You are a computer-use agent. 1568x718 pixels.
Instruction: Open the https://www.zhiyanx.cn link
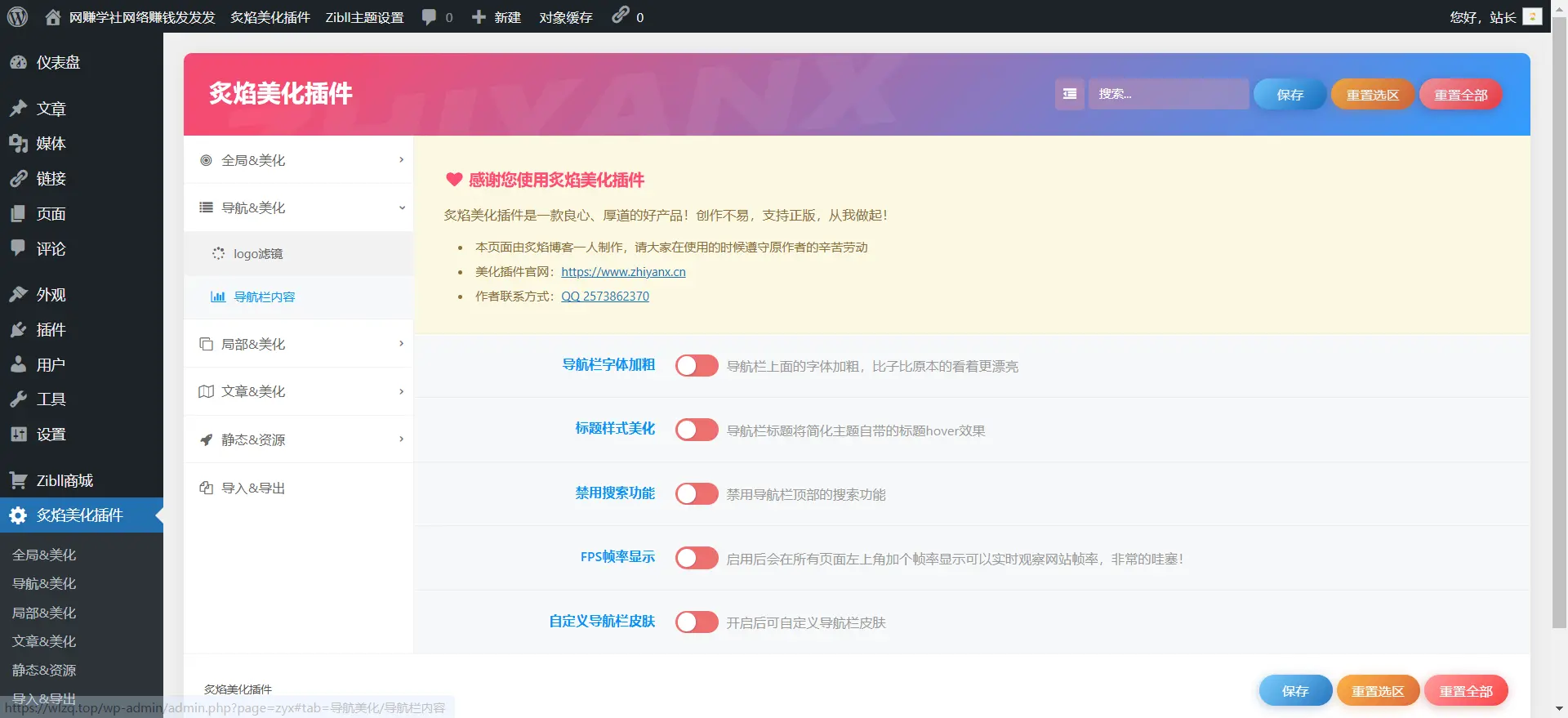[x=623, y=272]
